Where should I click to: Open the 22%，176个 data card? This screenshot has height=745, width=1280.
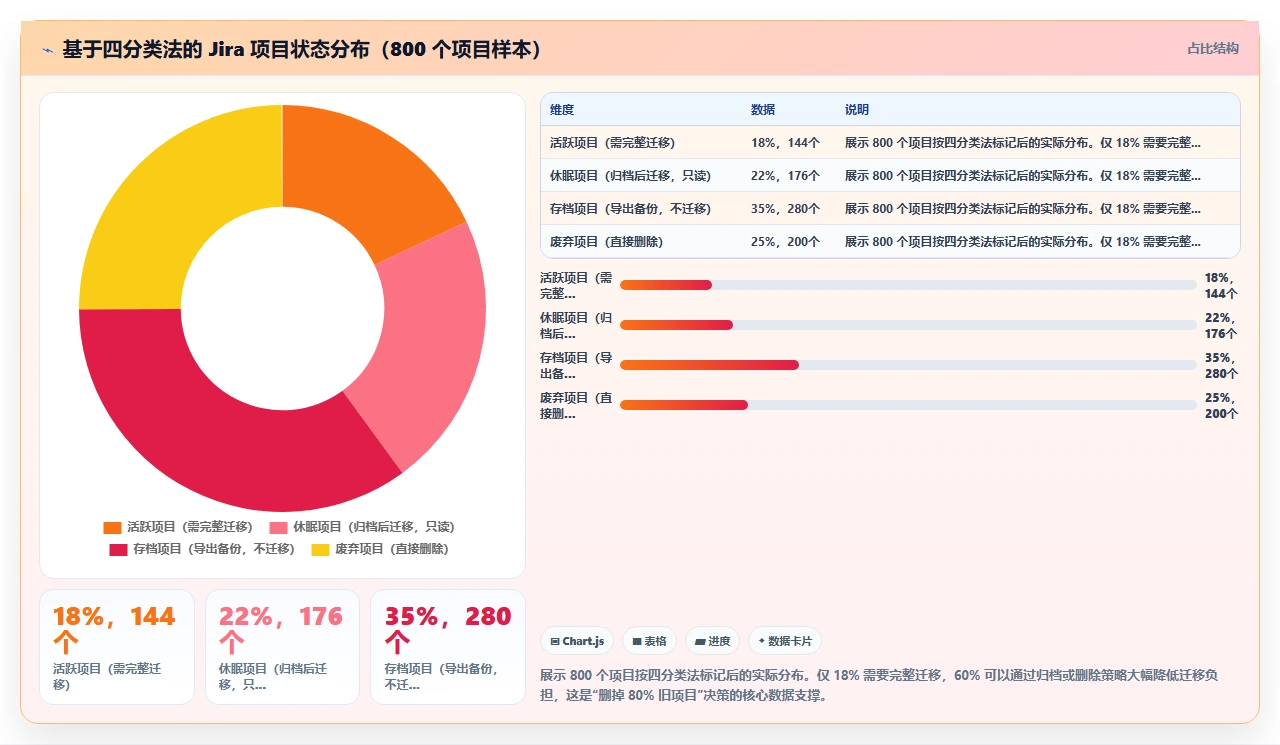pos(282,647)
